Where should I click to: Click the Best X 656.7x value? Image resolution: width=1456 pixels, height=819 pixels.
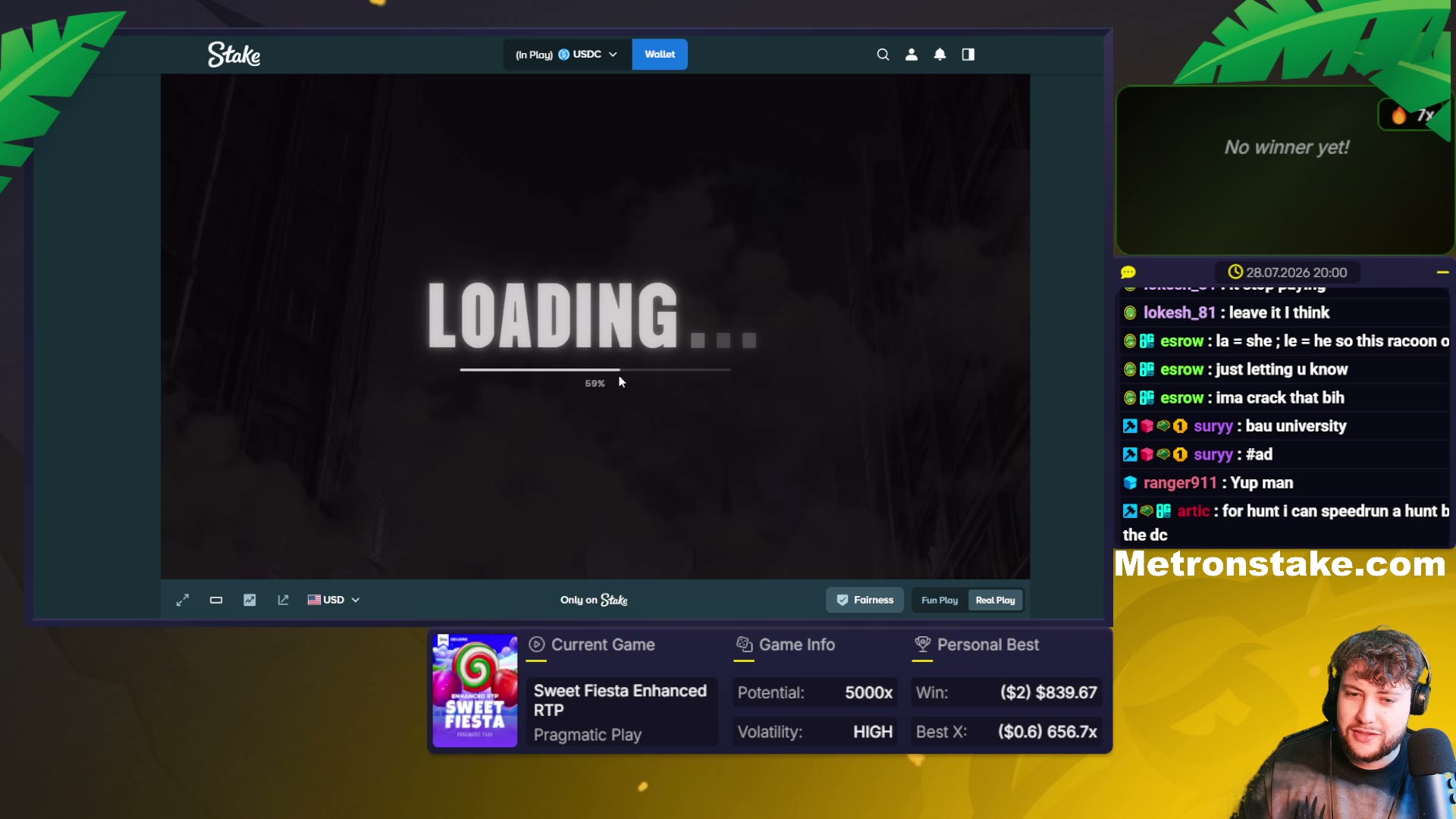pos(1048,732)
